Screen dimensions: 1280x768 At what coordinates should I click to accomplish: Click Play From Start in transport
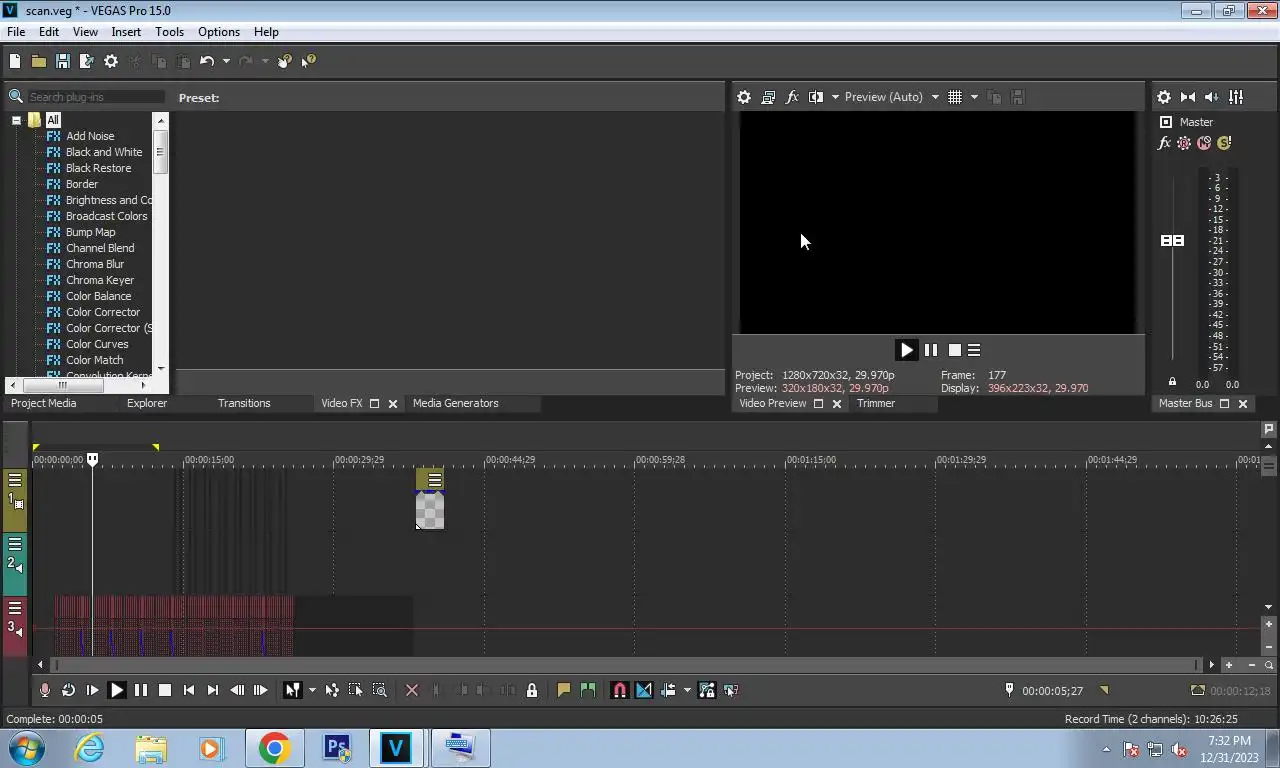pyautogui.click(x=92, y=690)
